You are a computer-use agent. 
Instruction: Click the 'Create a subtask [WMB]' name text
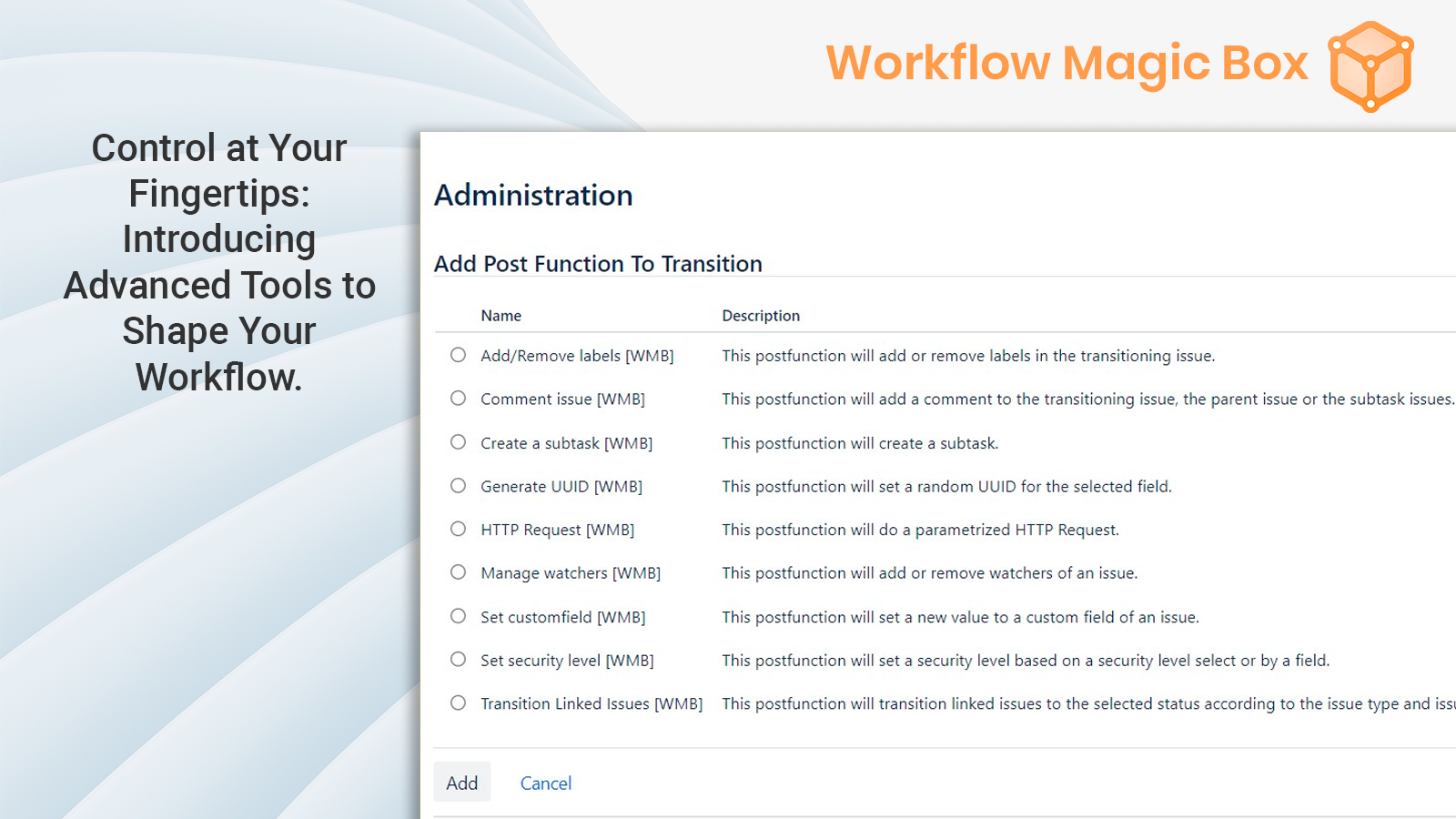[567, 443]
